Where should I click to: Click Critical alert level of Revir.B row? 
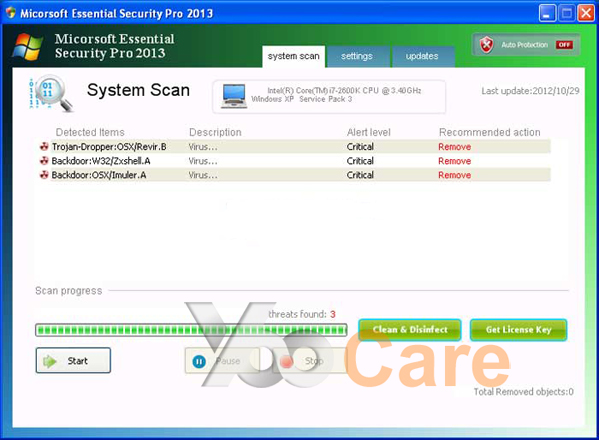(360, 147)
